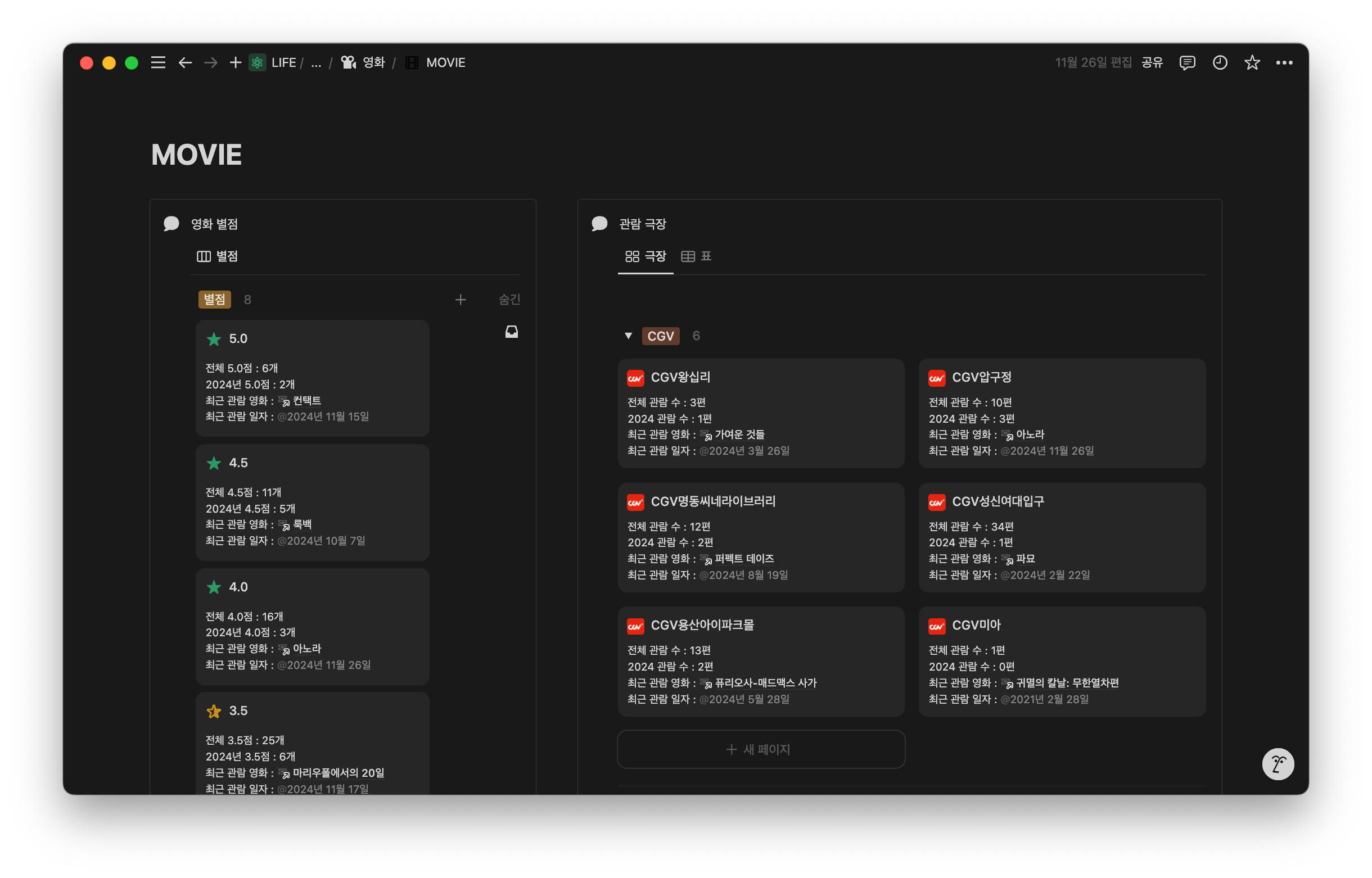Collapse the CGV group triangle
1372x878 pixels.
(628, 336)
